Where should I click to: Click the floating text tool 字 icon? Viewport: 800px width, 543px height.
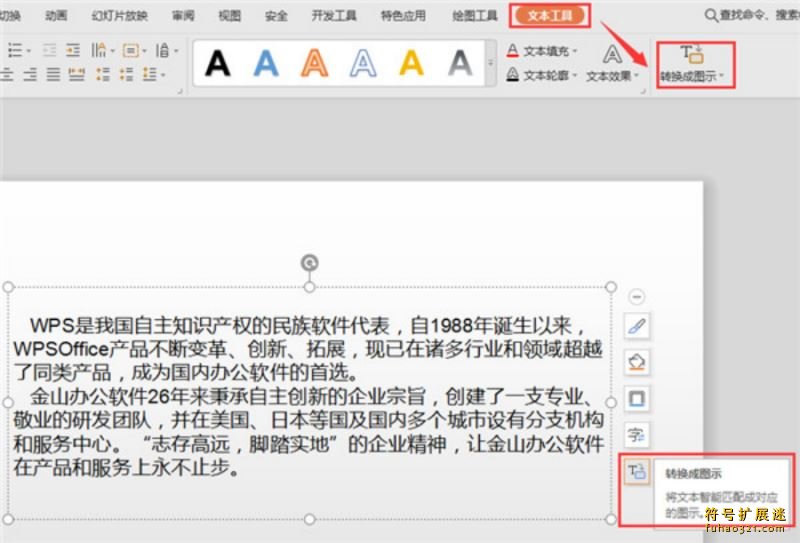coord(637,435)
